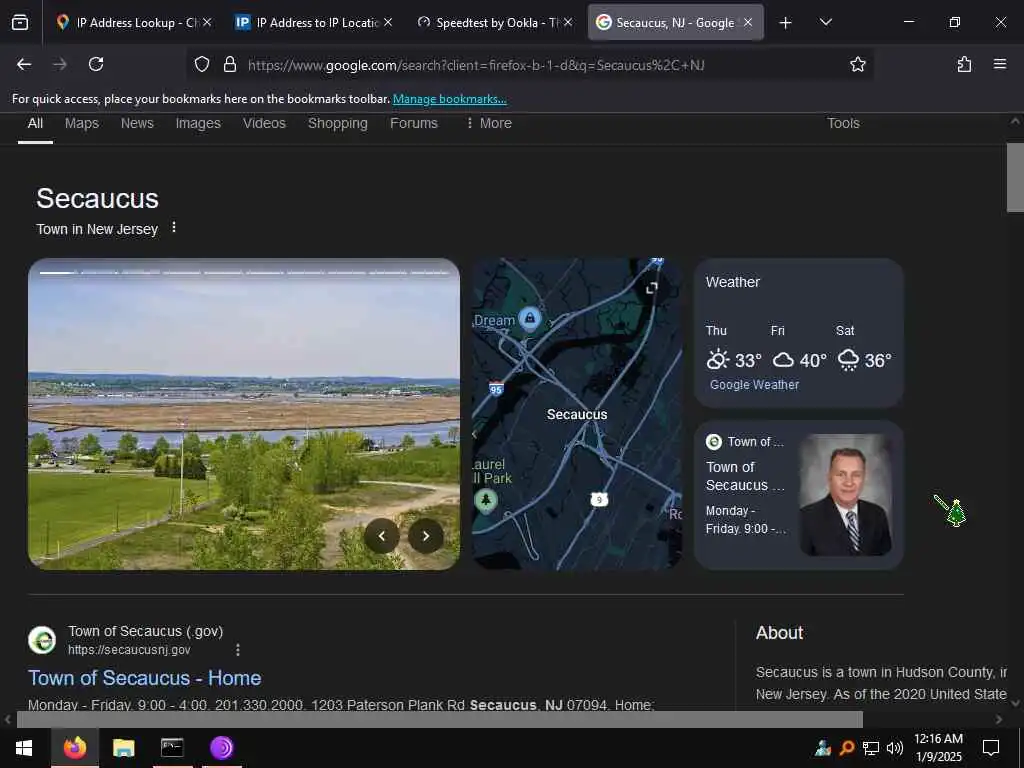1024x768 pixels.
Task: Open the Extensions puzzle icon
Action: (x=964, y=64)
